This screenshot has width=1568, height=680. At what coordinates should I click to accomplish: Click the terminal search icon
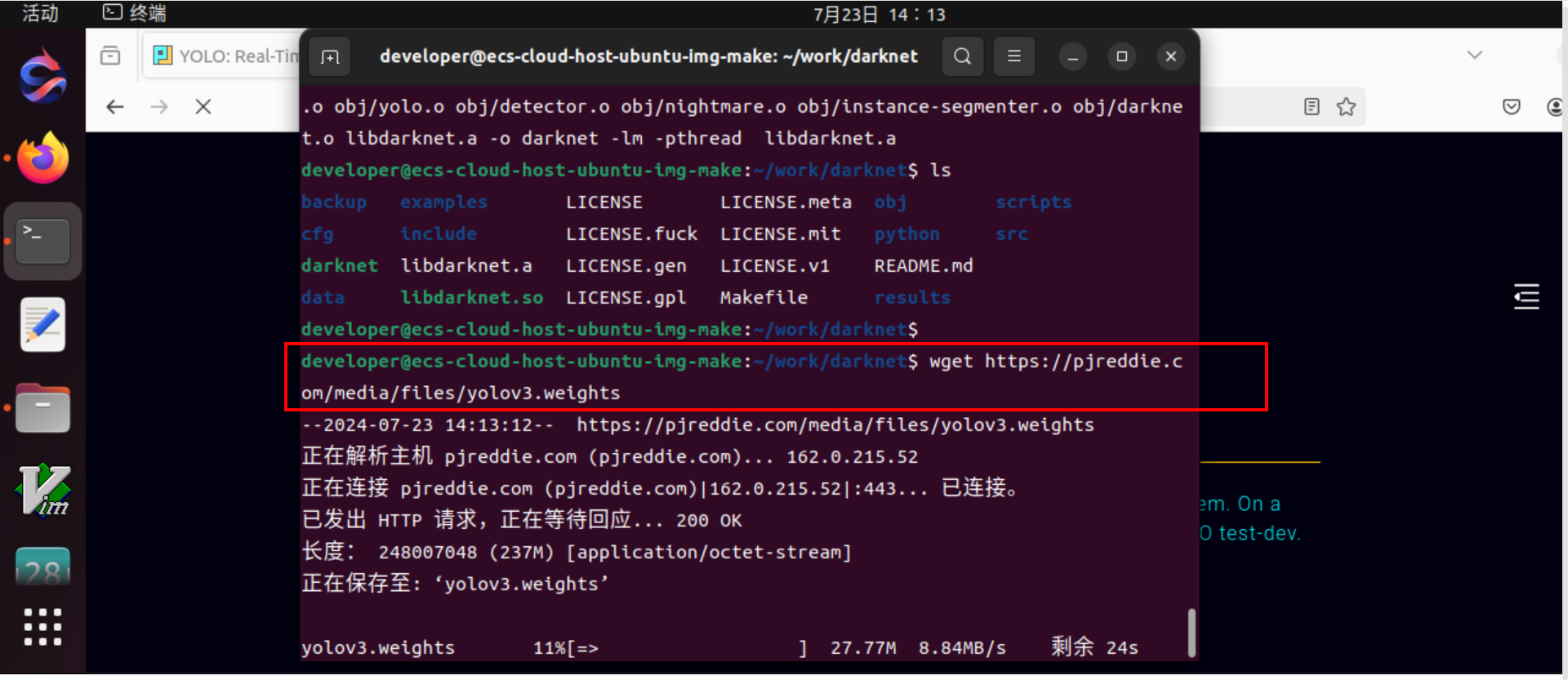(962, 56)
